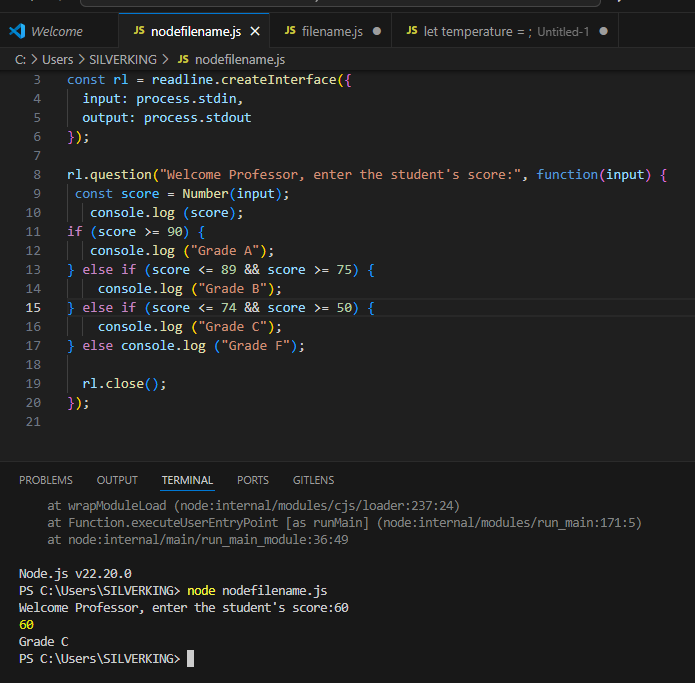This screenshot has height=683, width=695.
Task: Click the Users breadcrumb segment
Action: tap(58, 59)
